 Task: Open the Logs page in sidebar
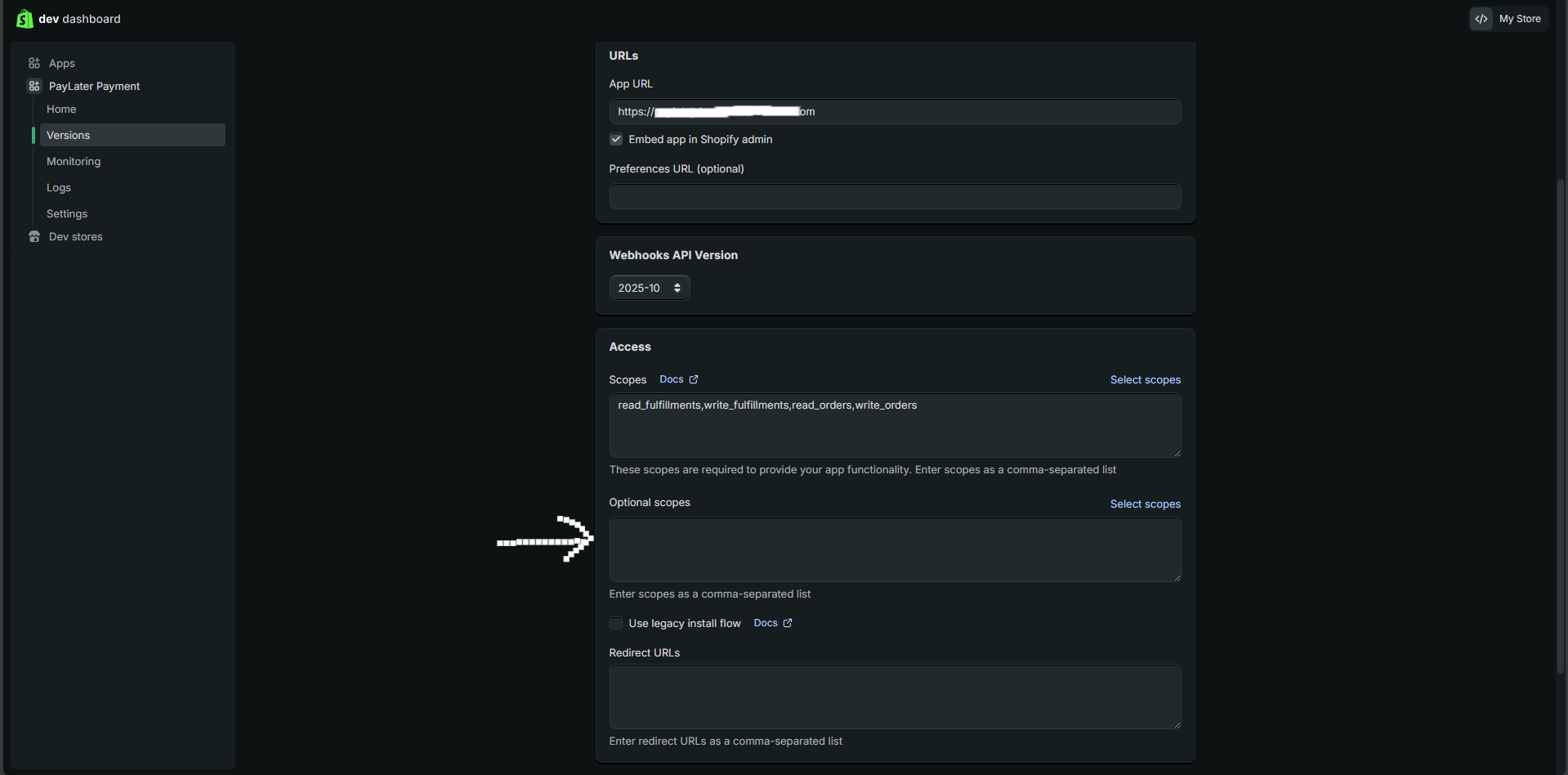59,188
